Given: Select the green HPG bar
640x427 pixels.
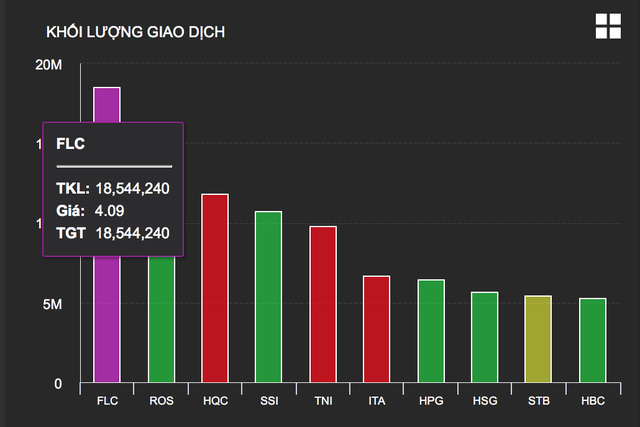Looking at the screenshot, I should click(x=431, y=331).
